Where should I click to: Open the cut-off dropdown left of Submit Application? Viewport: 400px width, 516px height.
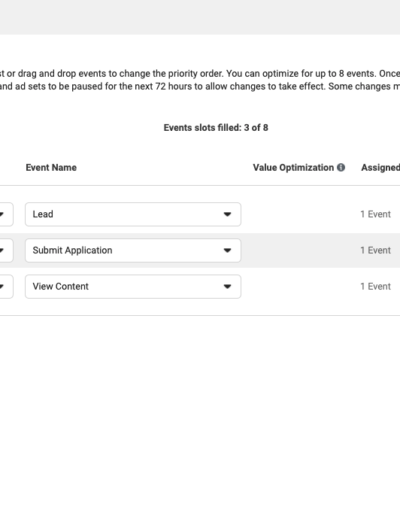click(6, 250)
